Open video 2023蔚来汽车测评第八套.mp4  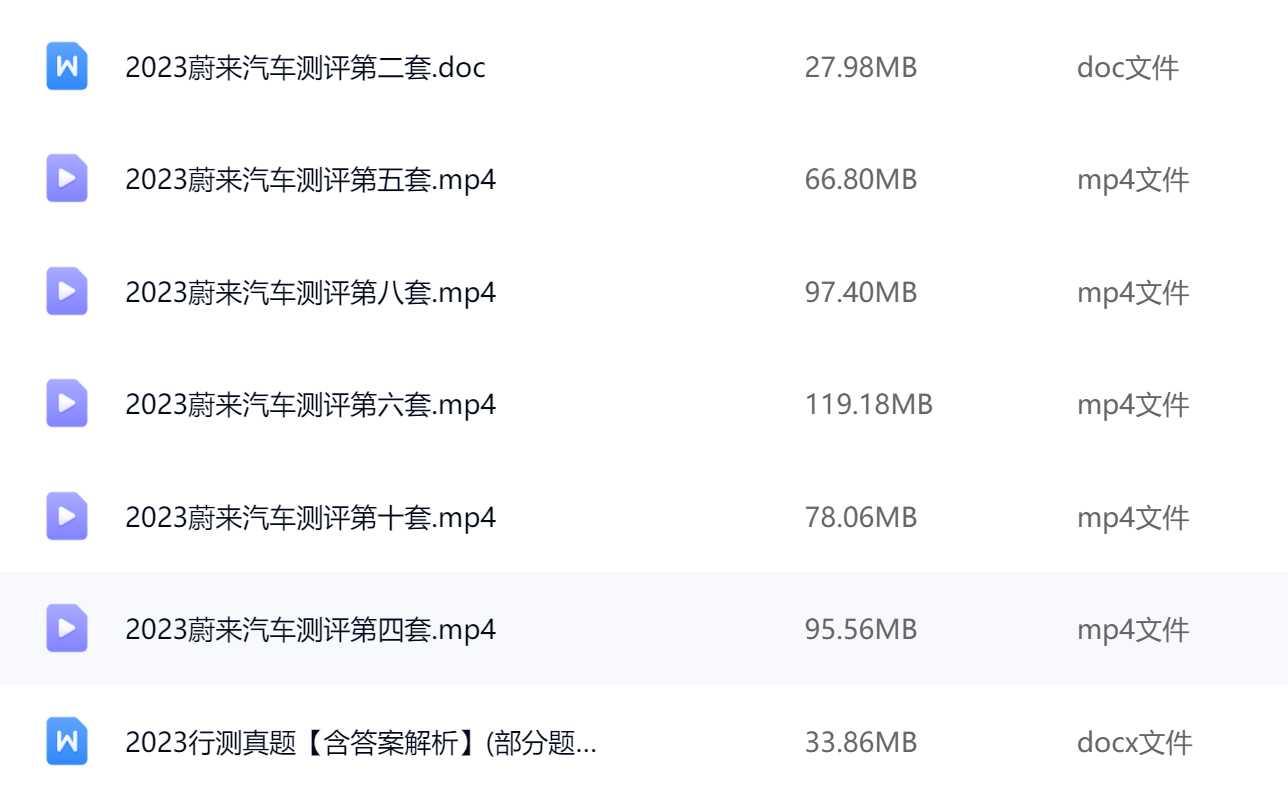coord(310,293)
